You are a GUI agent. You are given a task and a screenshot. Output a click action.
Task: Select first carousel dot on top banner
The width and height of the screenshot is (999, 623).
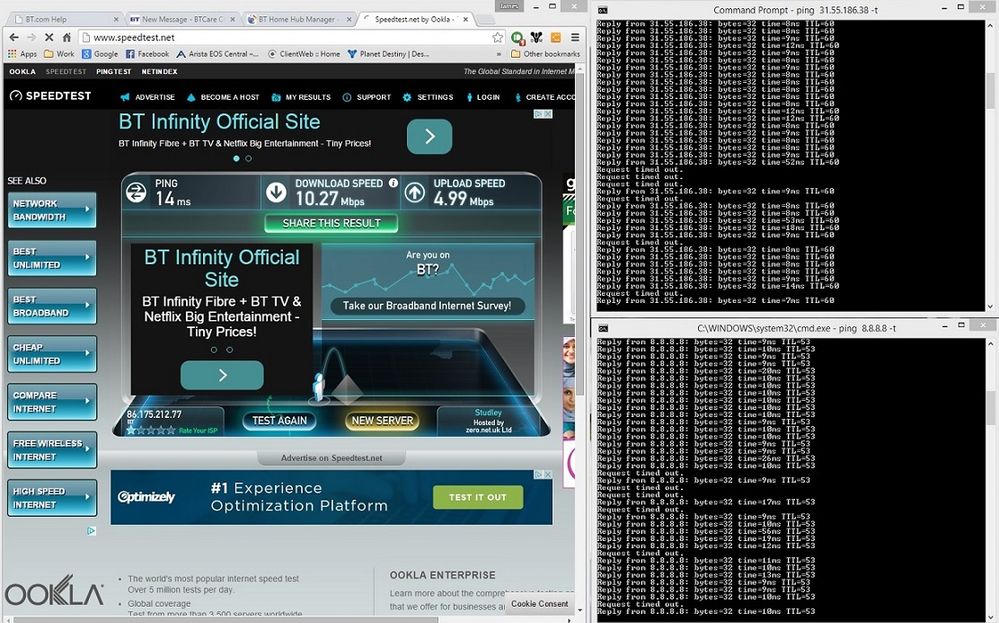coord(236,159)
